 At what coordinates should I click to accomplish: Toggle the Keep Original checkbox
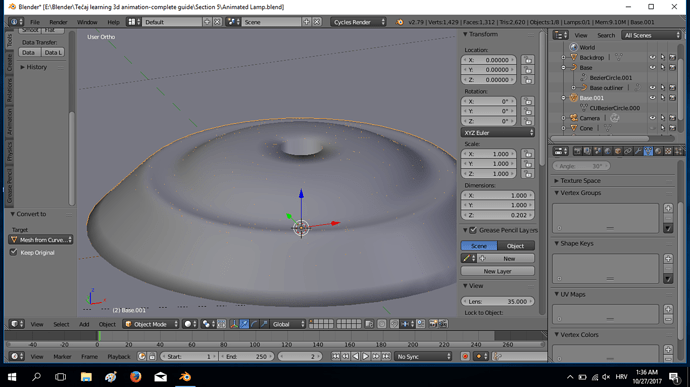coord(14,252)
